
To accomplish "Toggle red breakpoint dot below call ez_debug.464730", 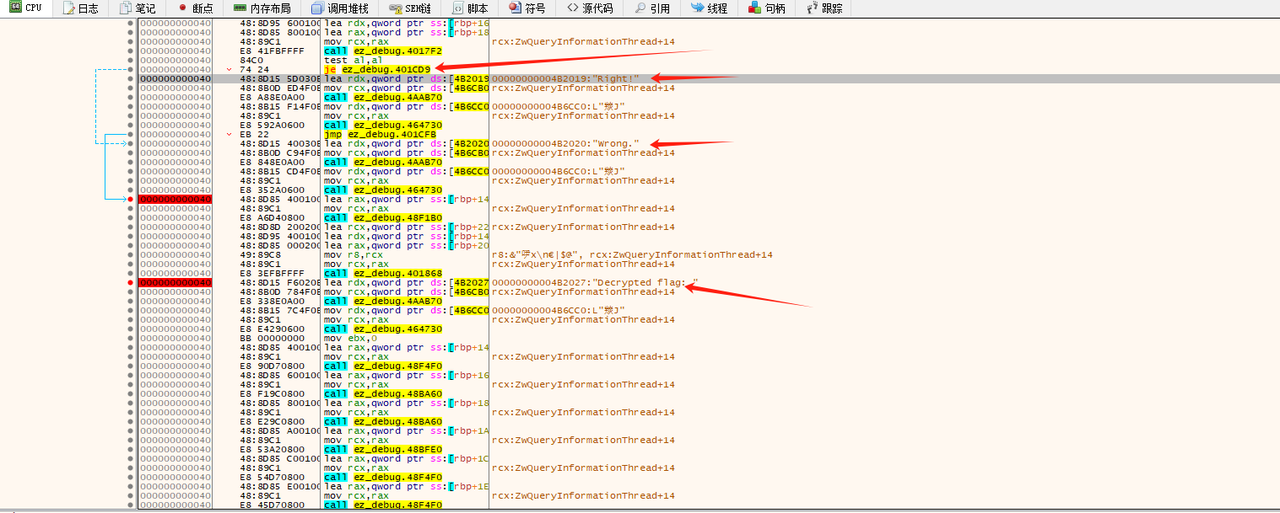I will pos(131,200).
